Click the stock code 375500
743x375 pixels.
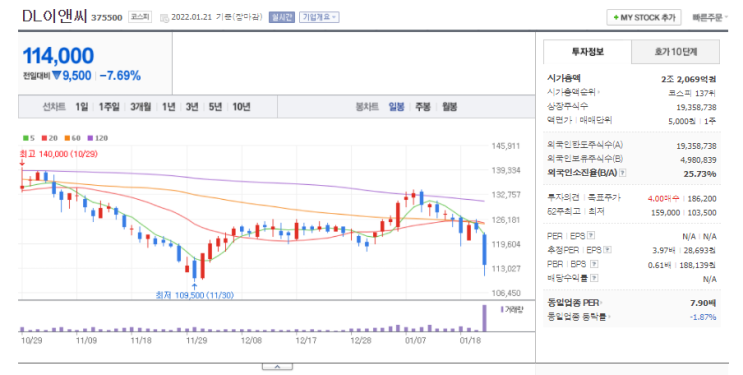(x=107, y=18)
